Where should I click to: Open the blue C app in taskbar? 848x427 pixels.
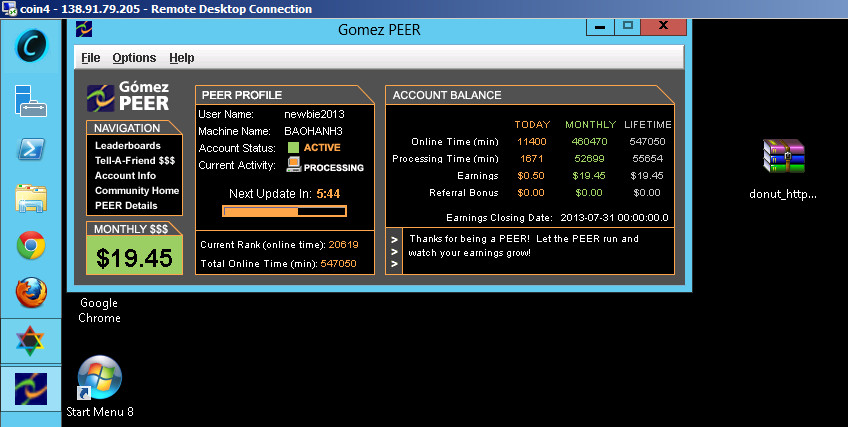pos(31,45)
